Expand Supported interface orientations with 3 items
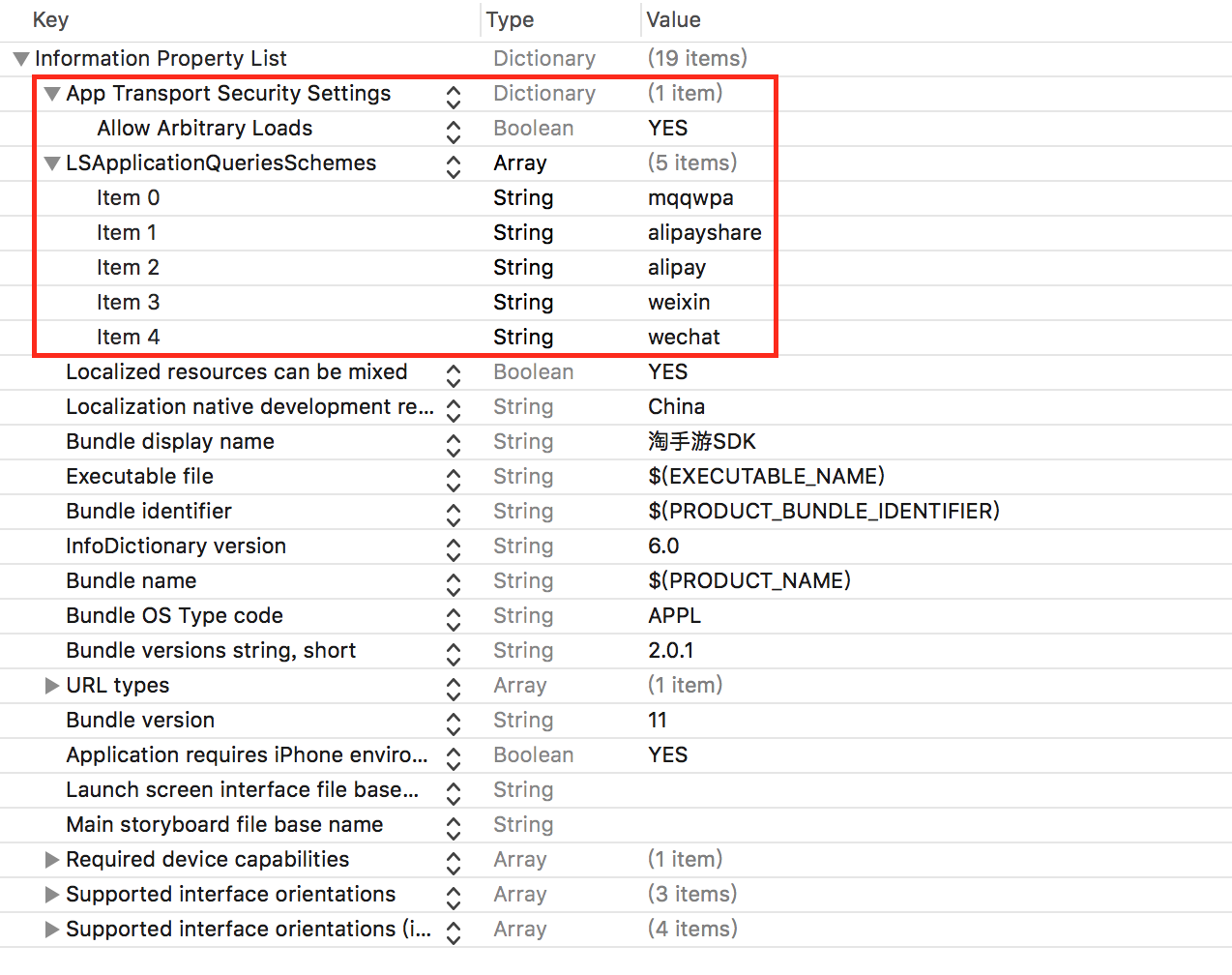The width and height of the screenshot is (1232, 975). (x=52, y=895)
